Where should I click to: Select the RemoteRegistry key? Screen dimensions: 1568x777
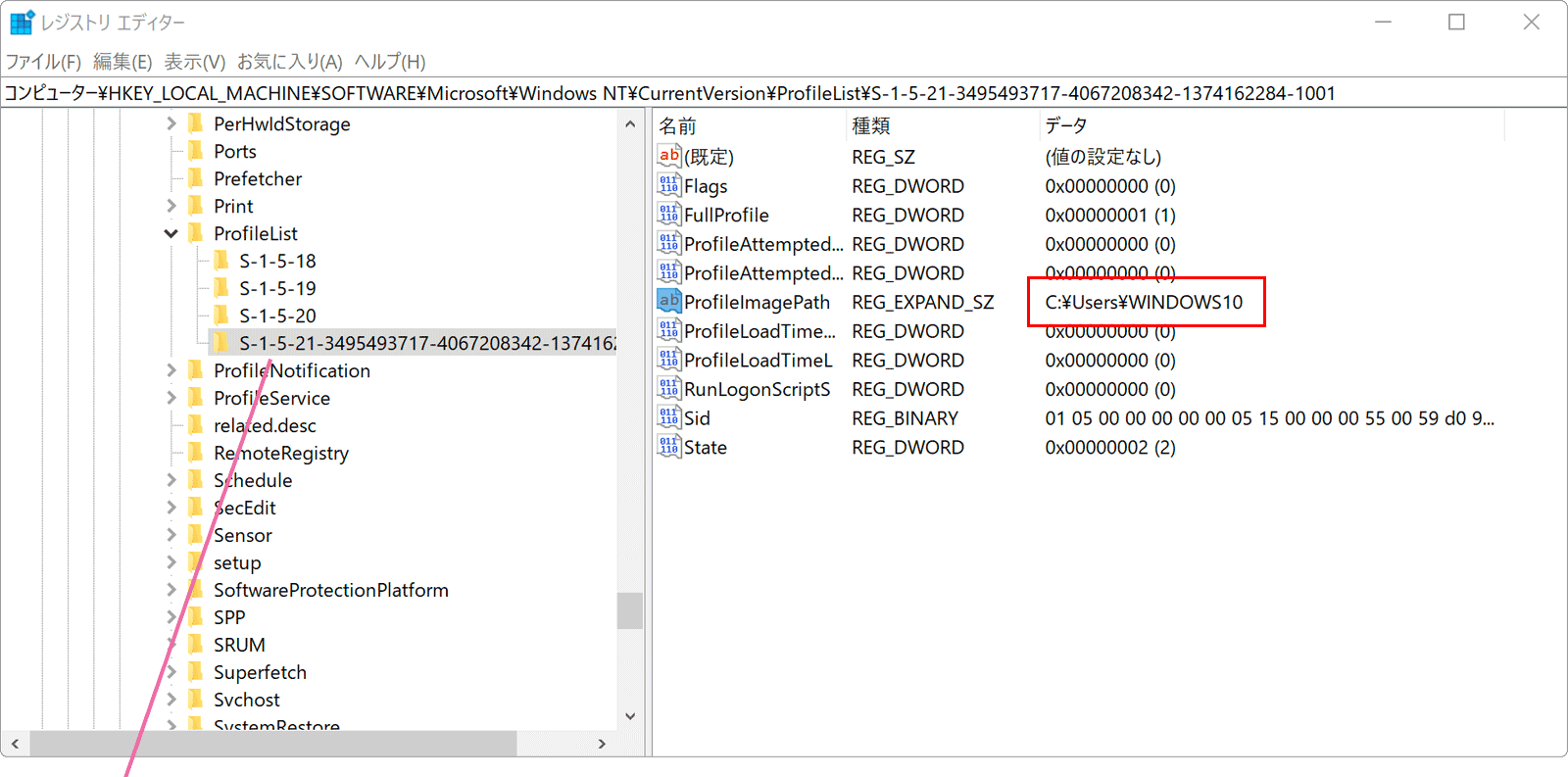[x=281, y=453]
